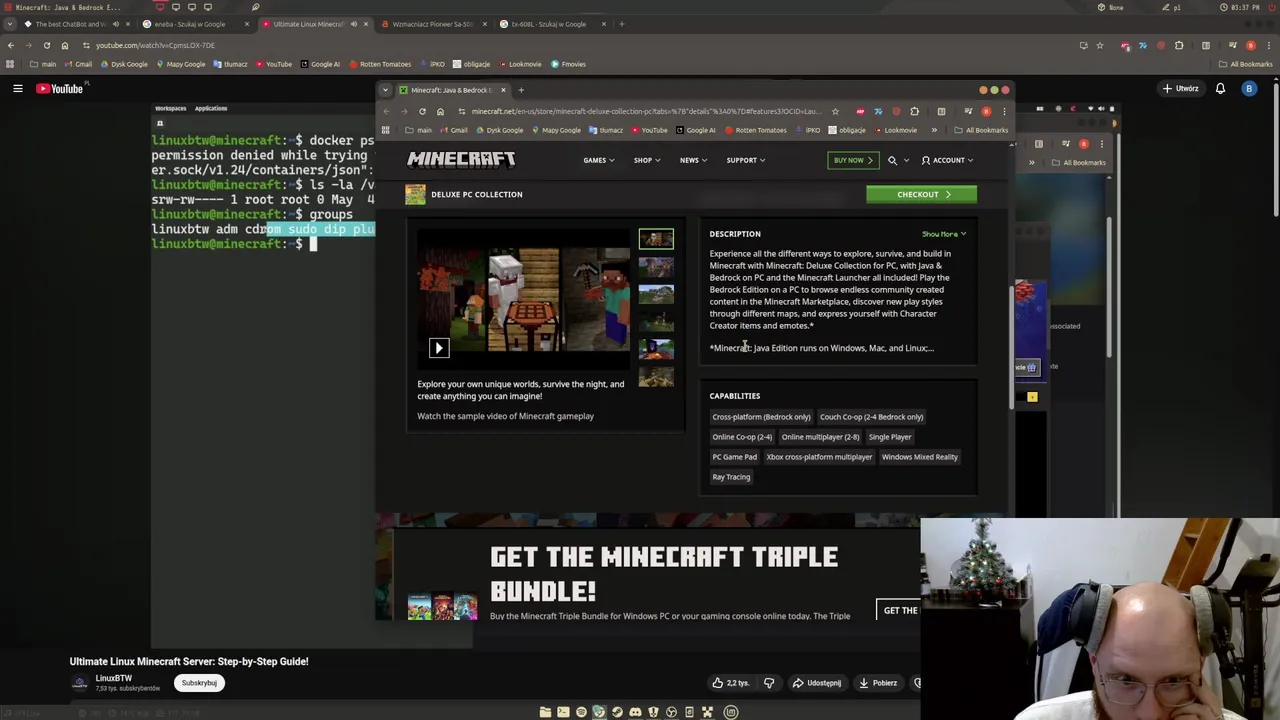The height and width of the screenshot is (720, 1280).
Task: Select the second gameplay thumbnail
Action: (x=656, y=266)
